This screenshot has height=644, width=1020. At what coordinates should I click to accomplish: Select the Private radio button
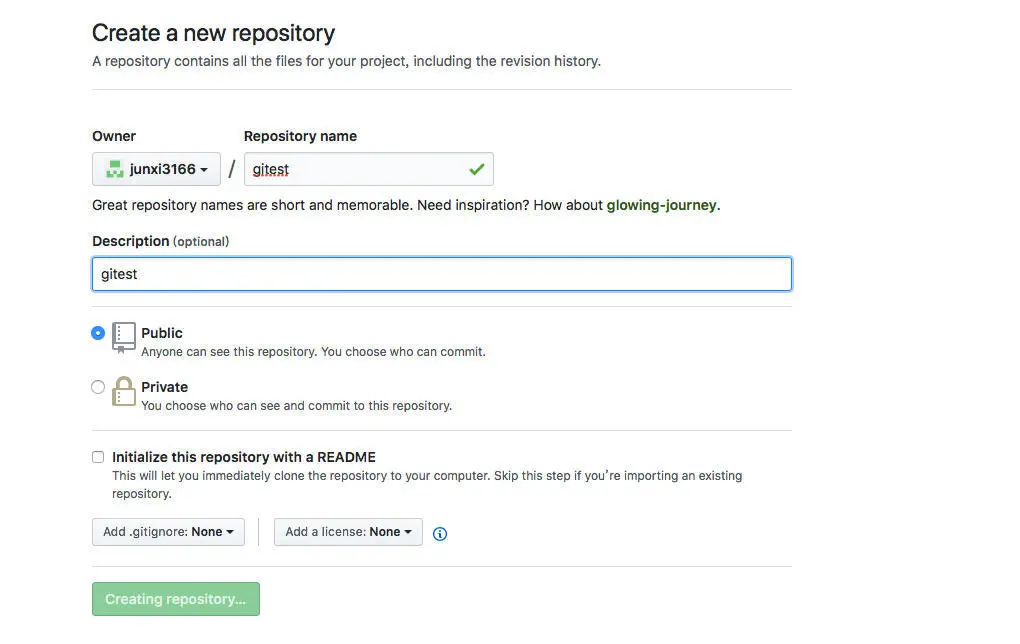tap(98, 387)
